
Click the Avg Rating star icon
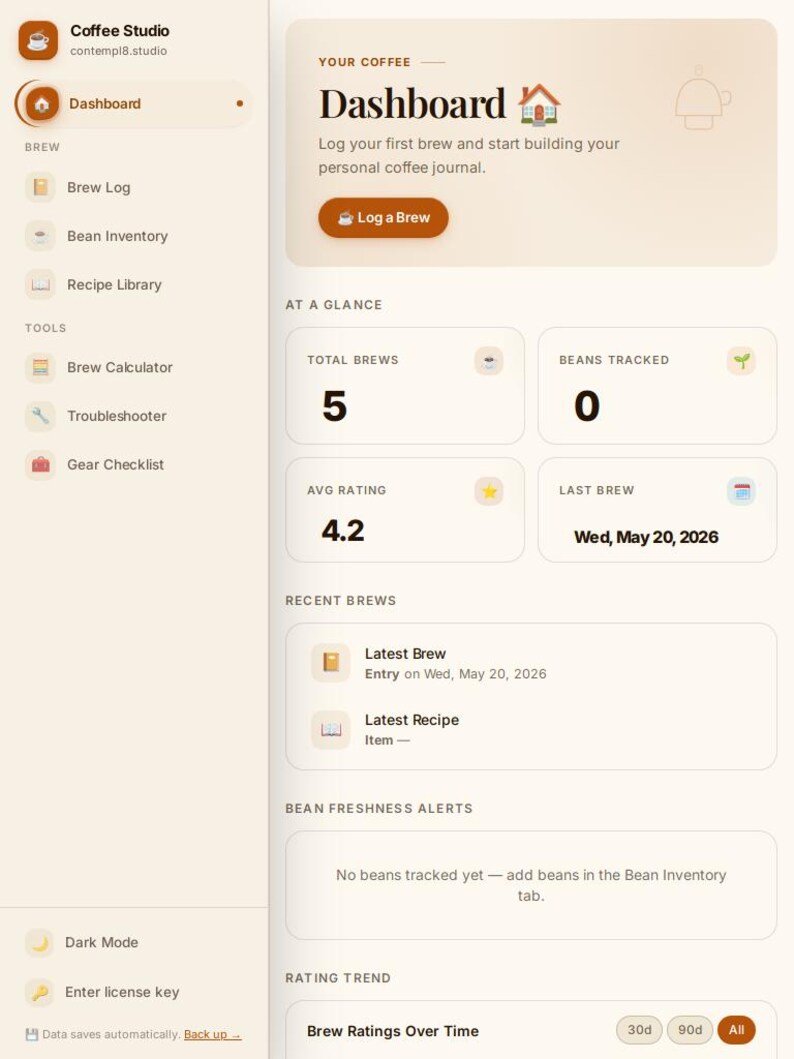[489, 491]
